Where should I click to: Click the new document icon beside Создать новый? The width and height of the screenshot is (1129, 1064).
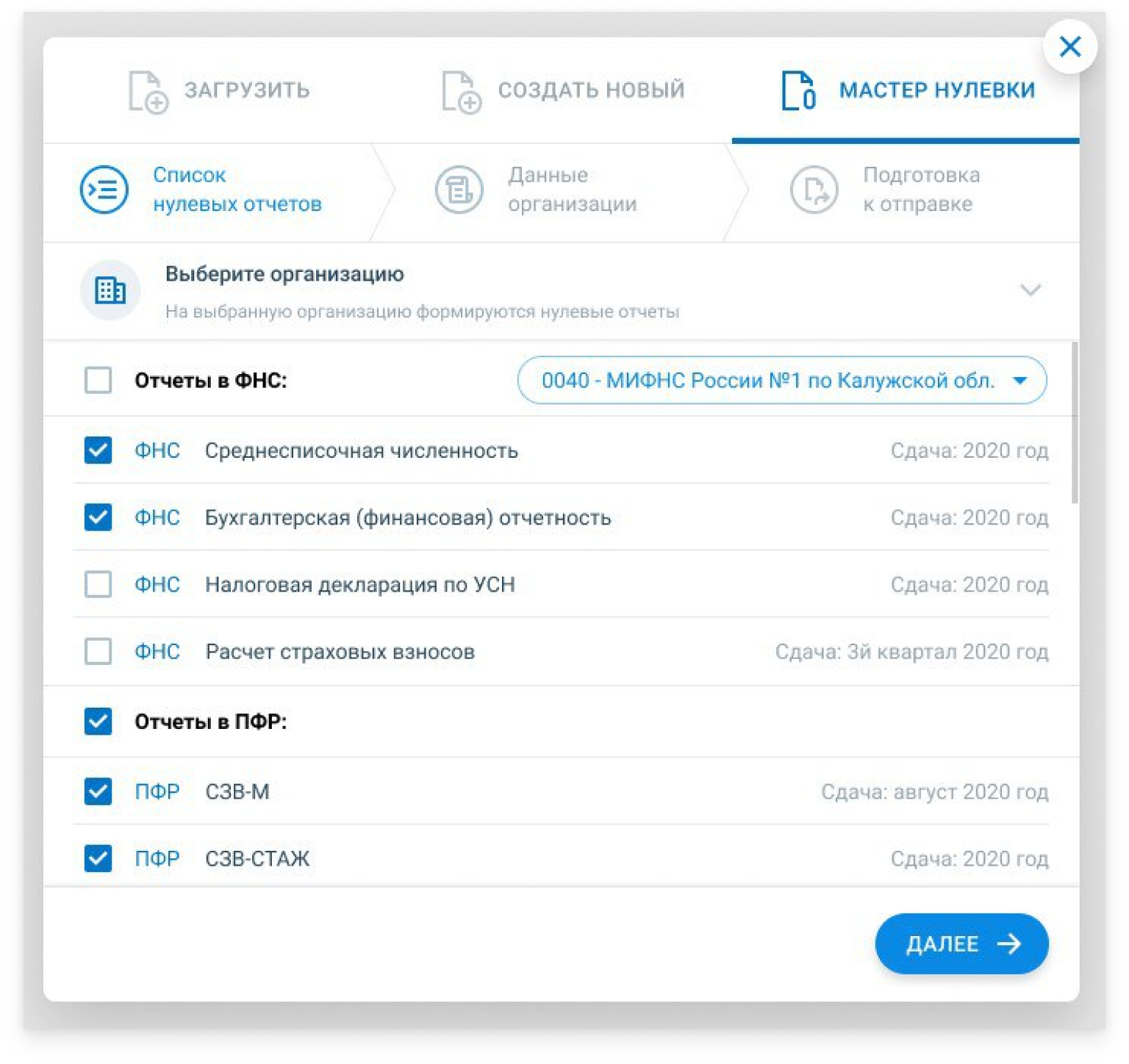461,92
